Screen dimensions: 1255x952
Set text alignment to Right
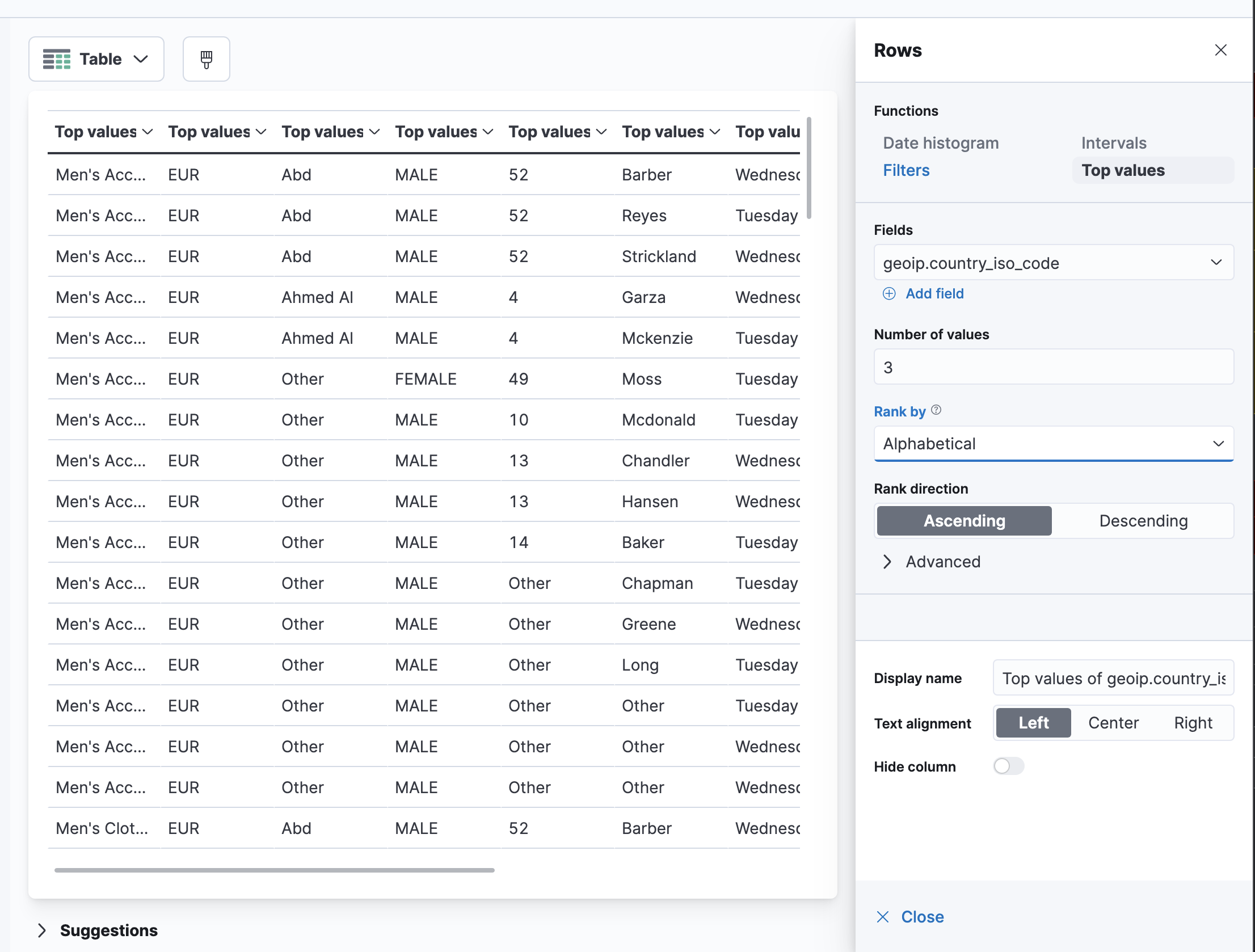1193,723
